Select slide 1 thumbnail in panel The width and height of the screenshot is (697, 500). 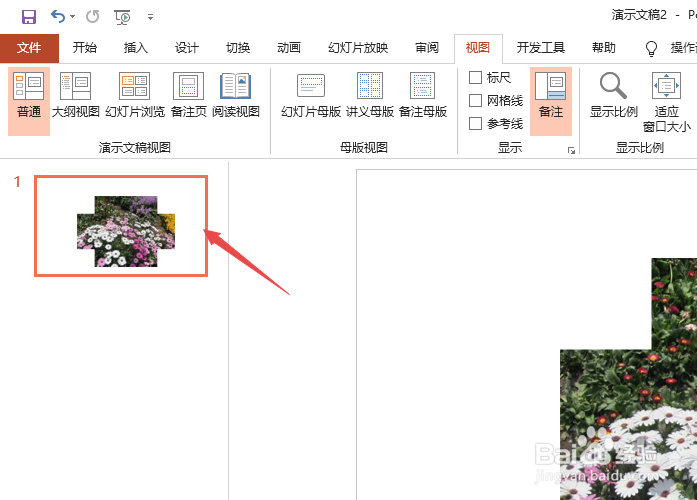(x=121, y=226)
